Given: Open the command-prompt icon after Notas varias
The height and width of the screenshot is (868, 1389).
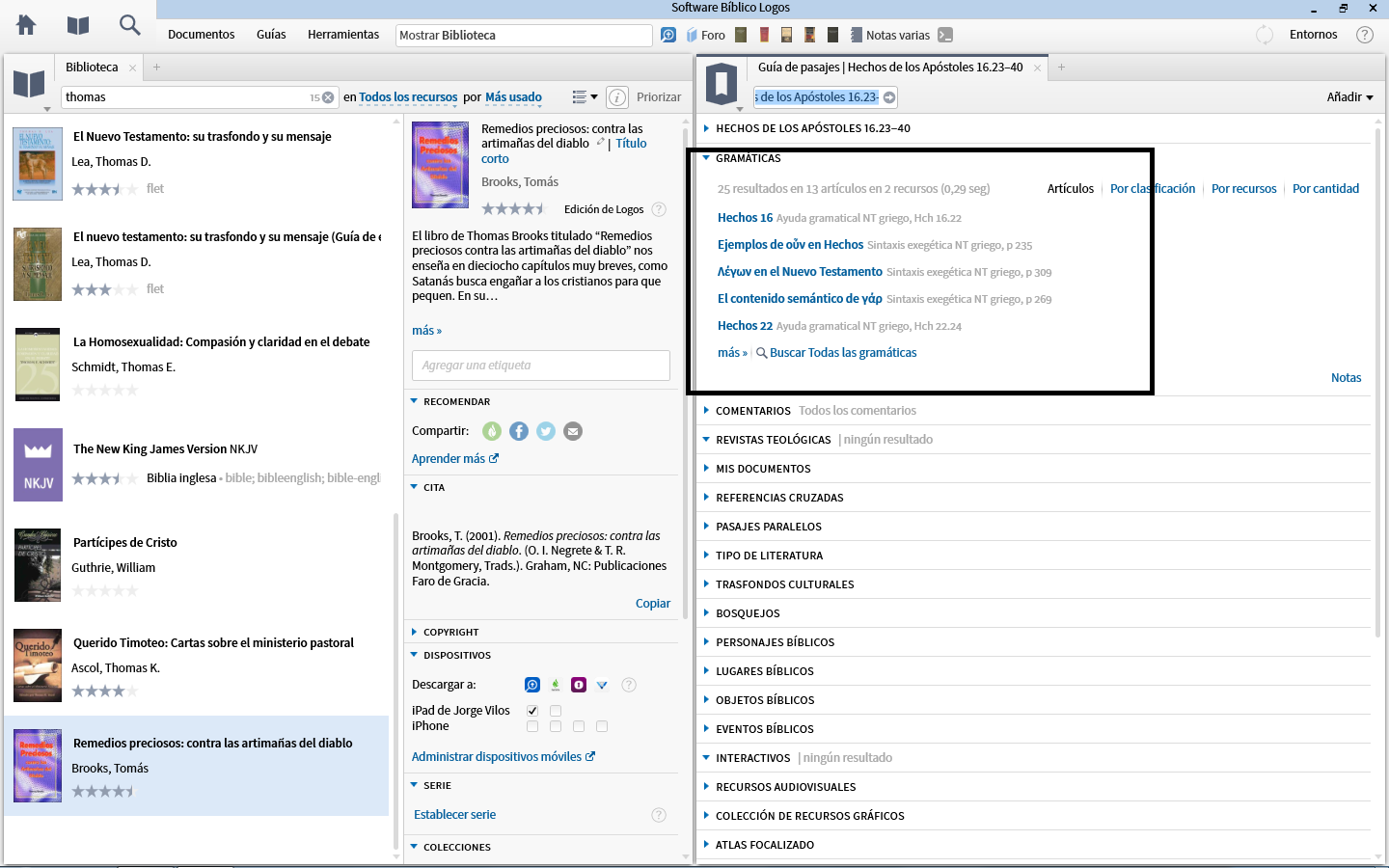Looking at the screenshot, I should (x=945, y=35).
